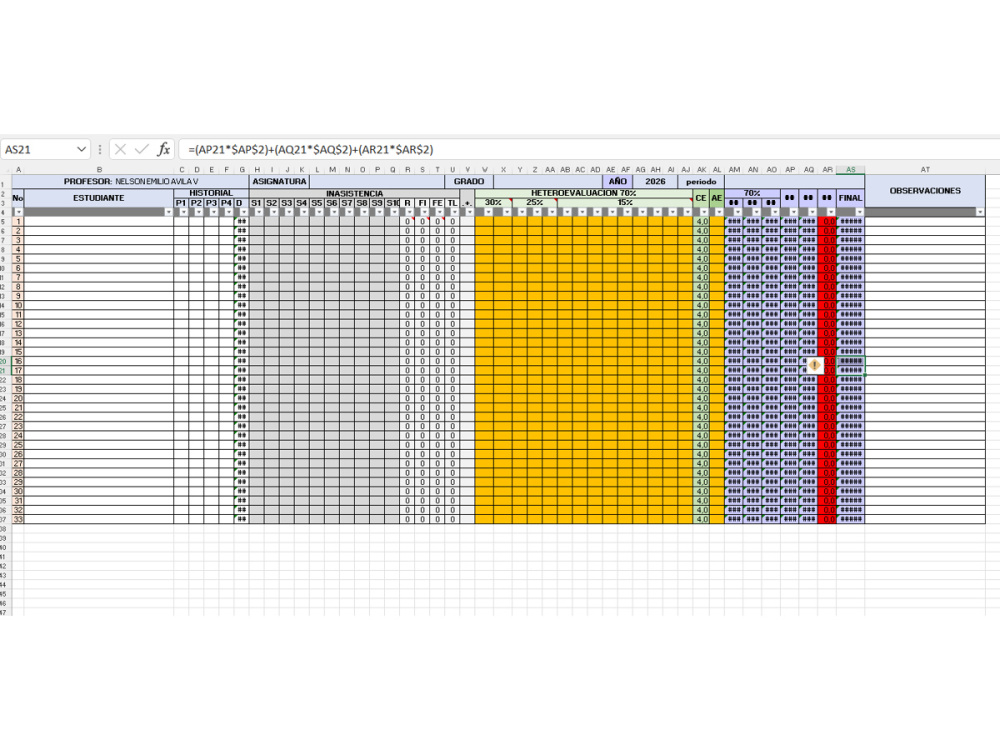
Task: Select the AE green header cell
Action: [x=717, y=198]
